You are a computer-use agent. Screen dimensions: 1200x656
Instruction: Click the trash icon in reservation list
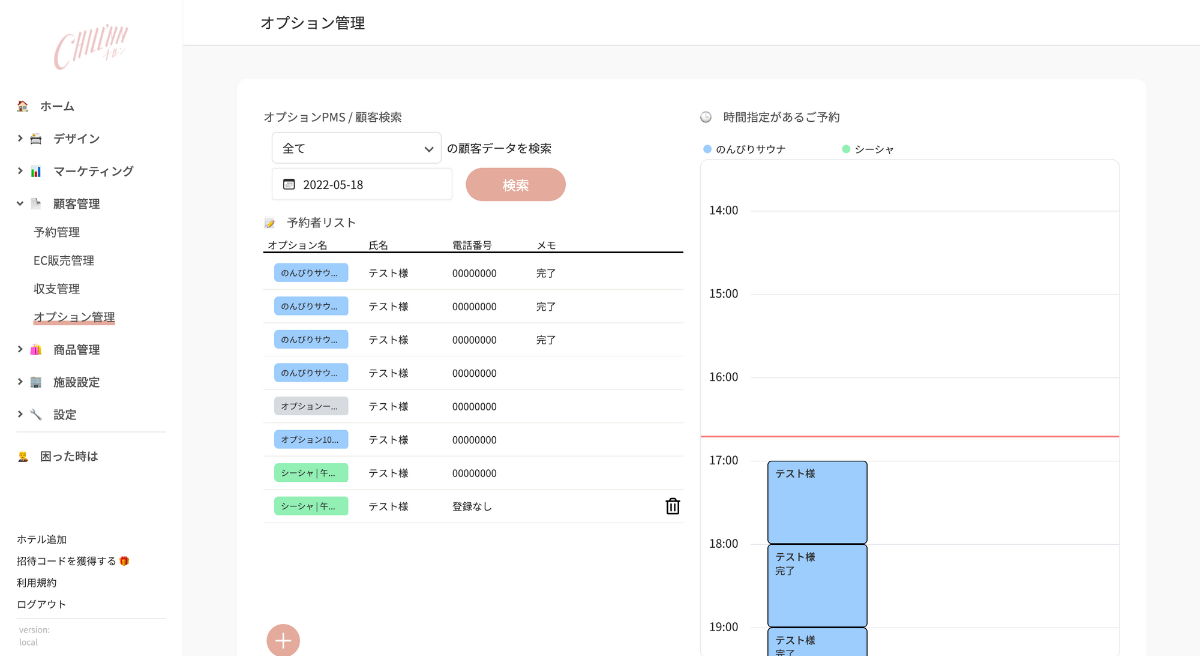[673, 506]
